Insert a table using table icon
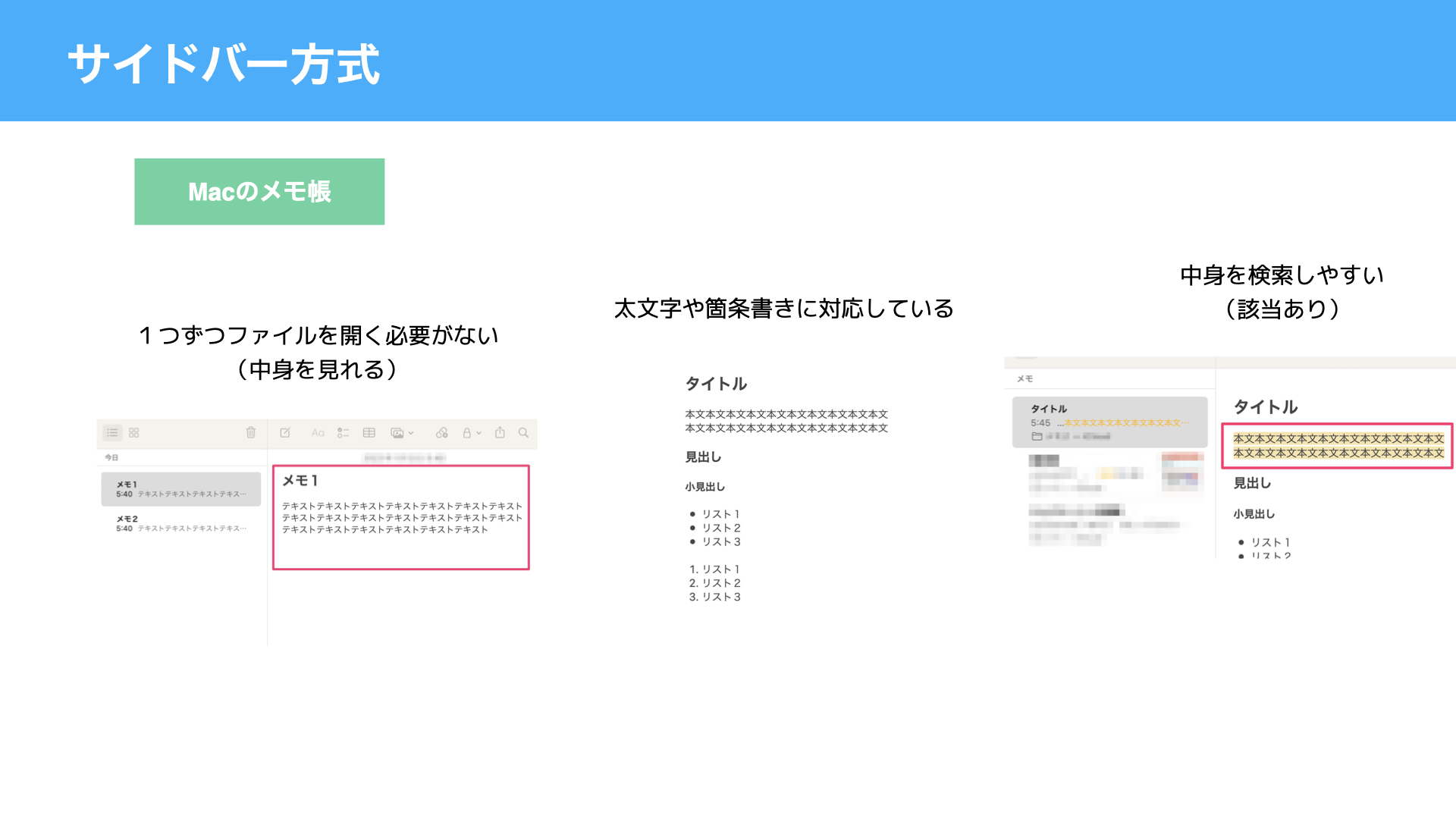1456x819 pixels. pos(369,433)
